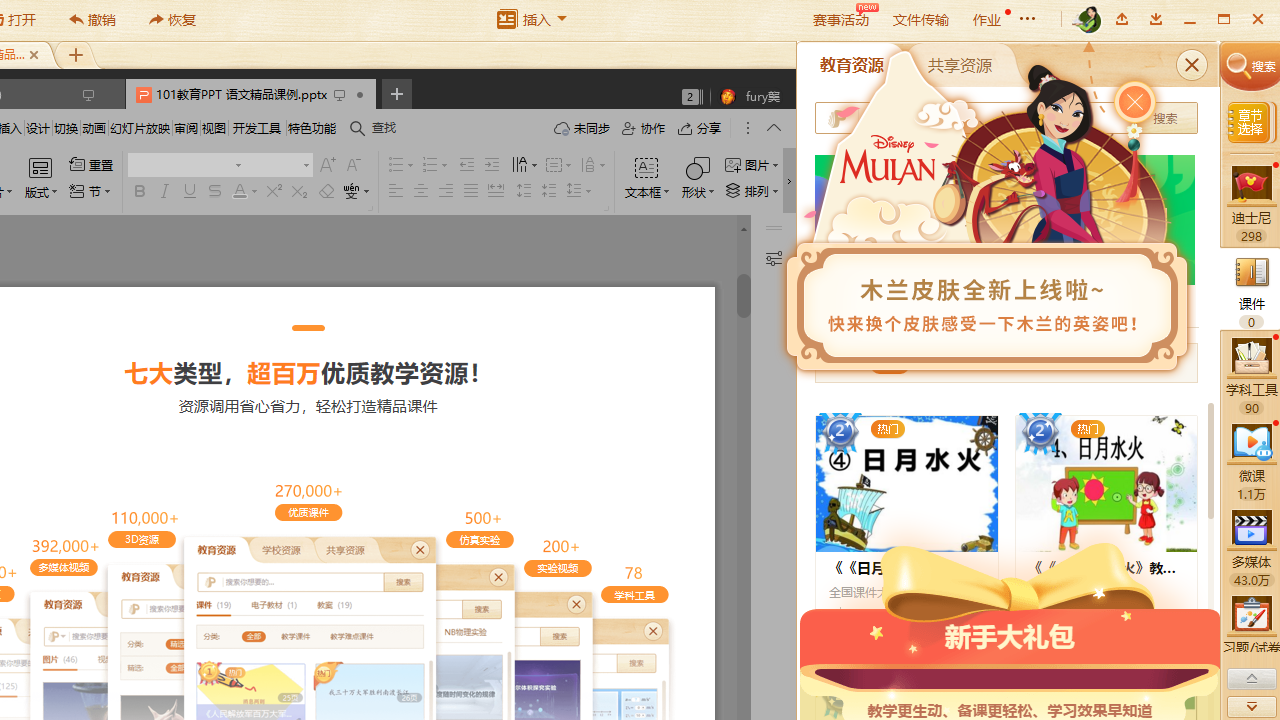Open 迪士尼 resource category
This screenshot has width=1280, height=720.
pyautogui.click(x=1251, y=203)
